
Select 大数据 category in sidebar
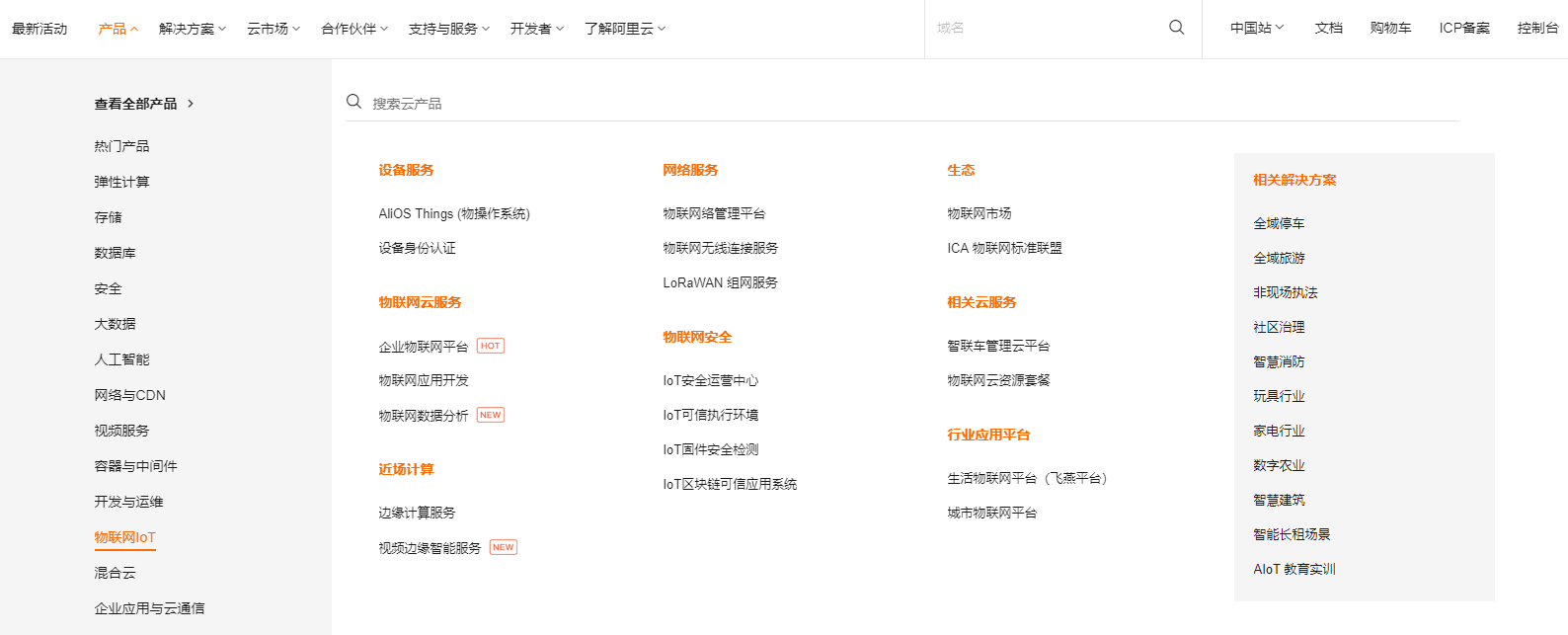tap(116, 324)
